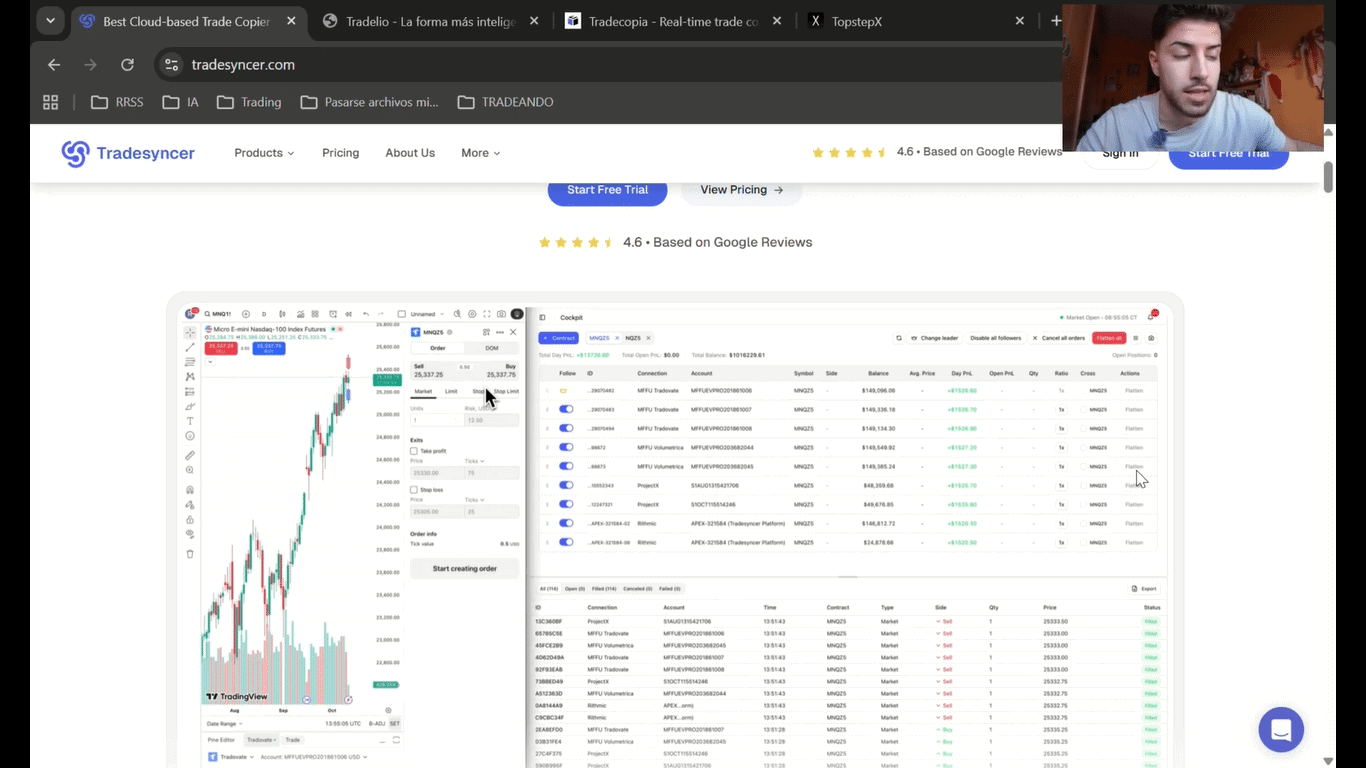The width and height of the screenshot is (1366, 768).
Task: Click the browser back arrow
Action: click(x=54, y=65)
